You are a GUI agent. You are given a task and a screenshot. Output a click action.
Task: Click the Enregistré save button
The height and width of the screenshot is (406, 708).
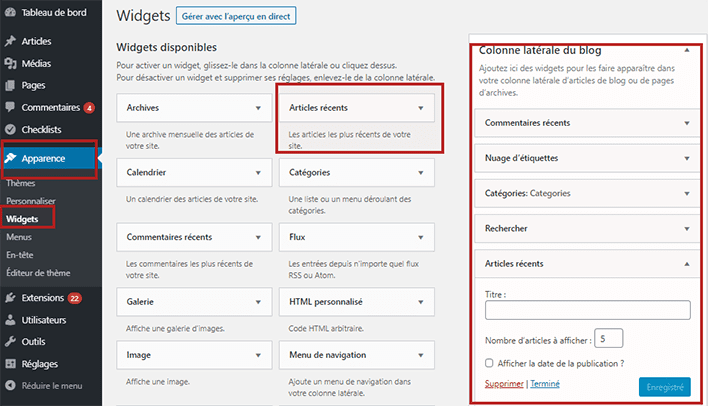pyautogui.click(x=665, y=387)
